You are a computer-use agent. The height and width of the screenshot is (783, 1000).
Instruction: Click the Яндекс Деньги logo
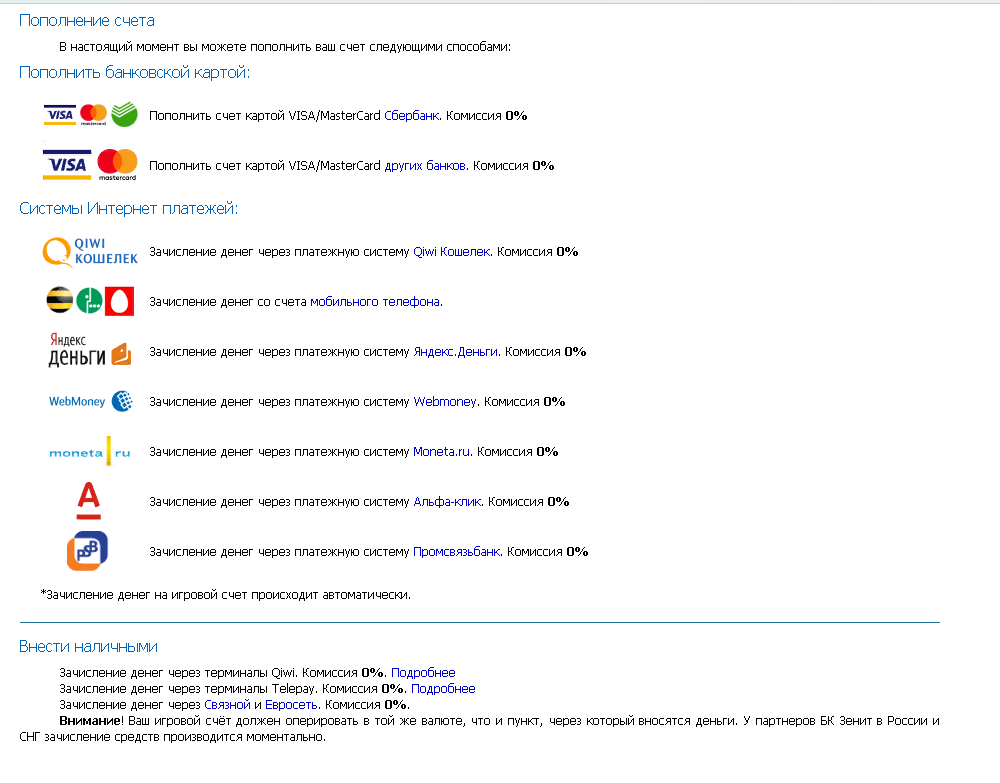90,350
